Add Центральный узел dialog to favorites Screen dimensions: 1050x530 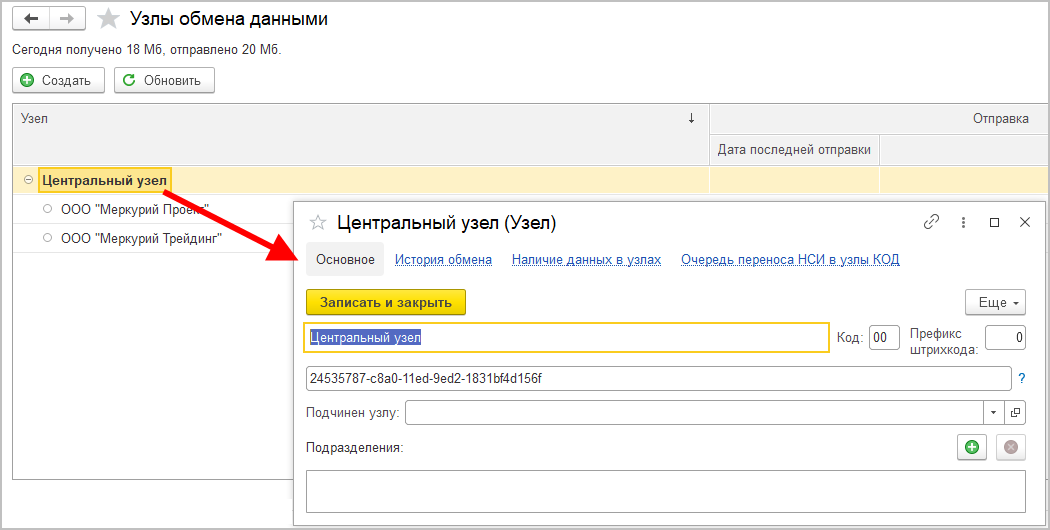pyautogui.click(x=319, y=222)
